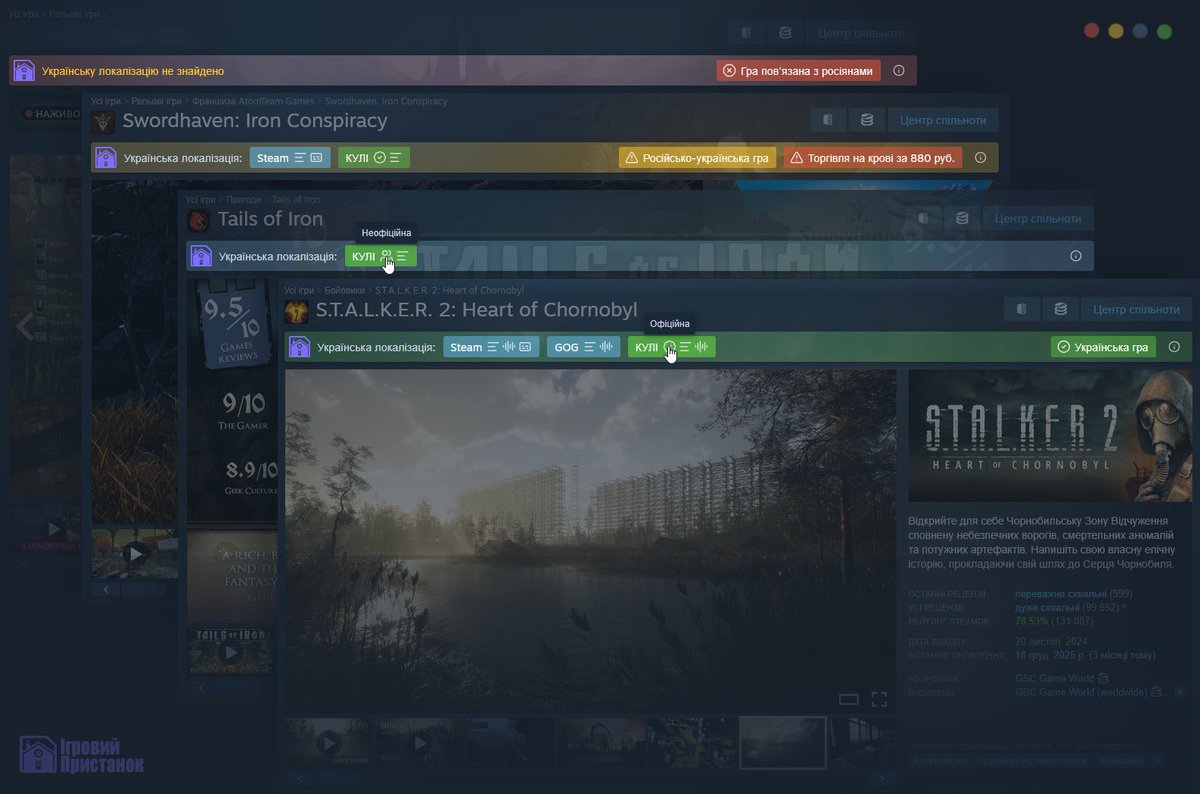The height and width of the screenshot is (794, 1200).
Task: Click the unofficial КУЛІ badge on Tails of Iron
Action: point(380,256)
